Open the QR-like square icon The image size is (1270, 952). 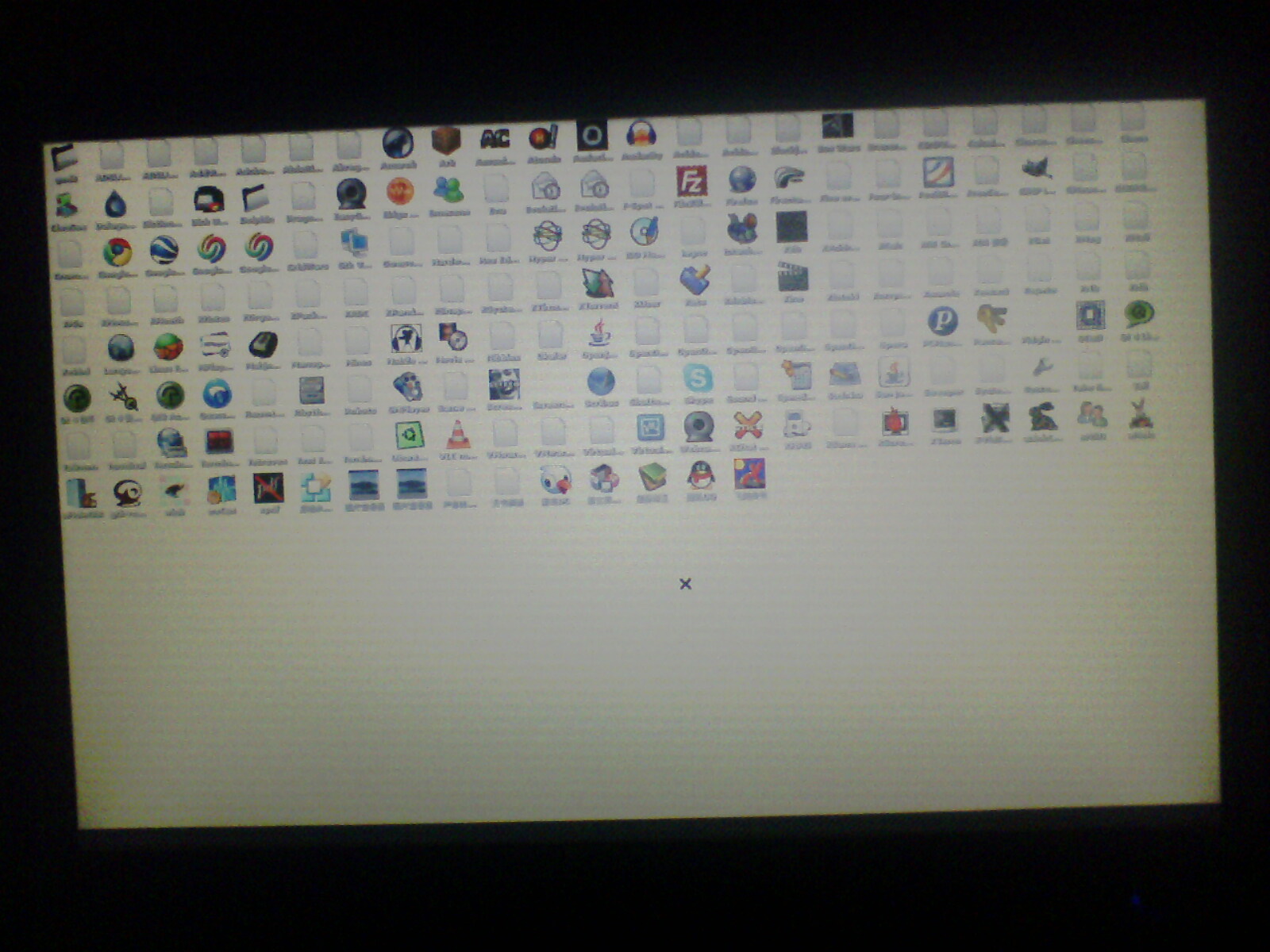tap(1090, 317)
